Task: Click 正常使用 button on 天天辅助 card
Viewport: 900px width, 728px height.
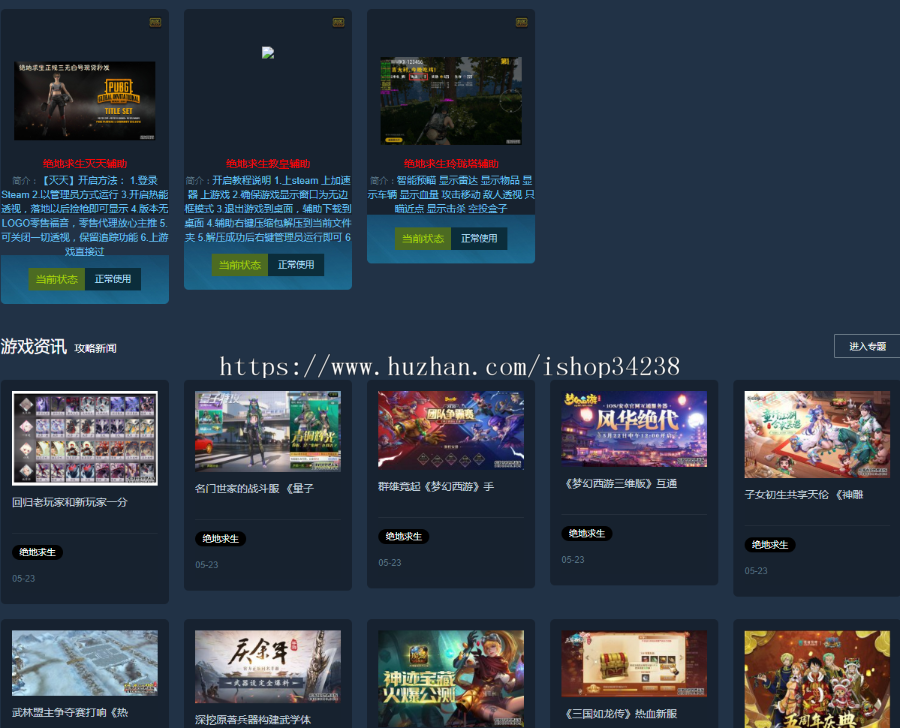Action: coord(113,279)
